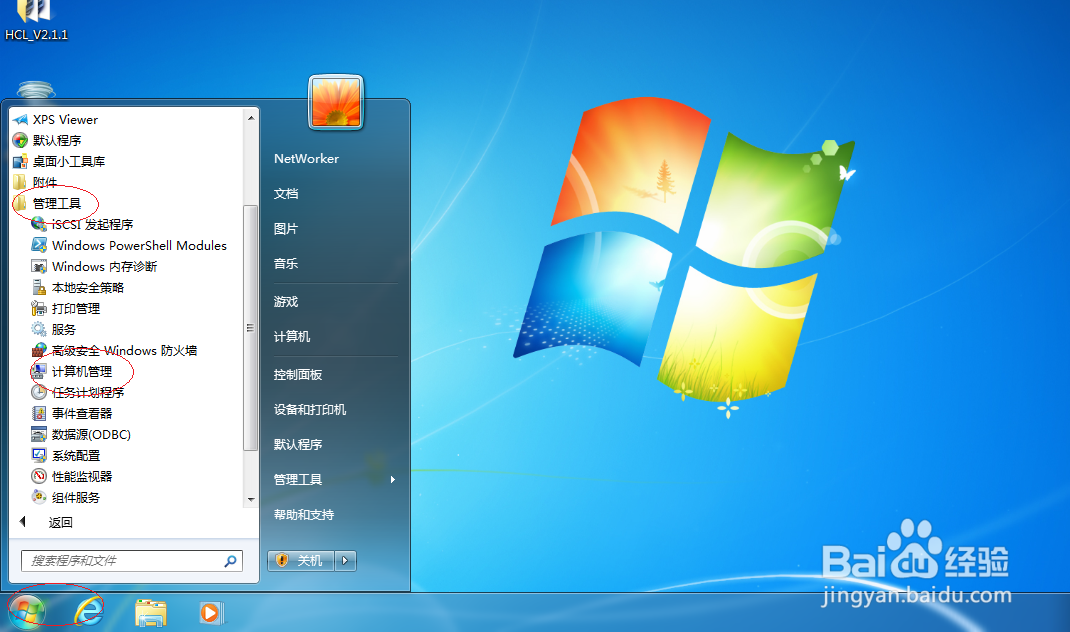Click programs list scroll down arrow
Image resolution: width=1070 pixels, height=632 pixels.
(251, 500)
